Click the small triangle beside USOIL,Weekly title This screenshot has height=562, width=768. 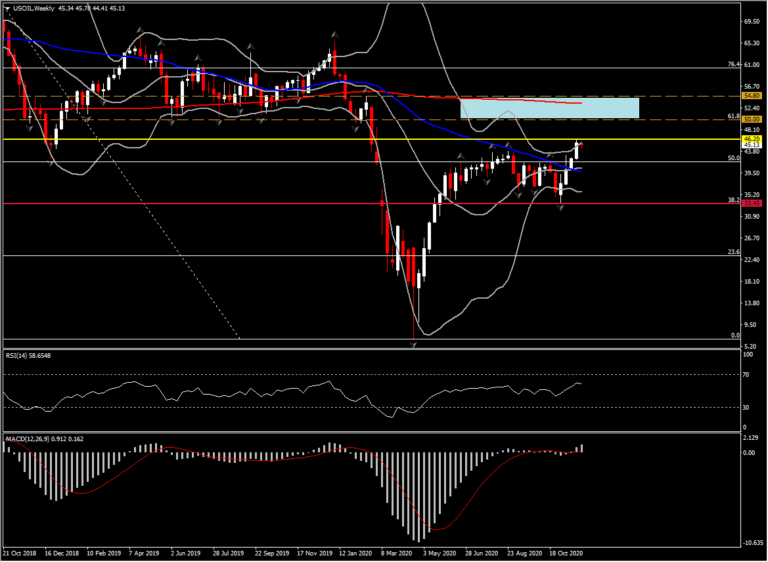point(7,8)
